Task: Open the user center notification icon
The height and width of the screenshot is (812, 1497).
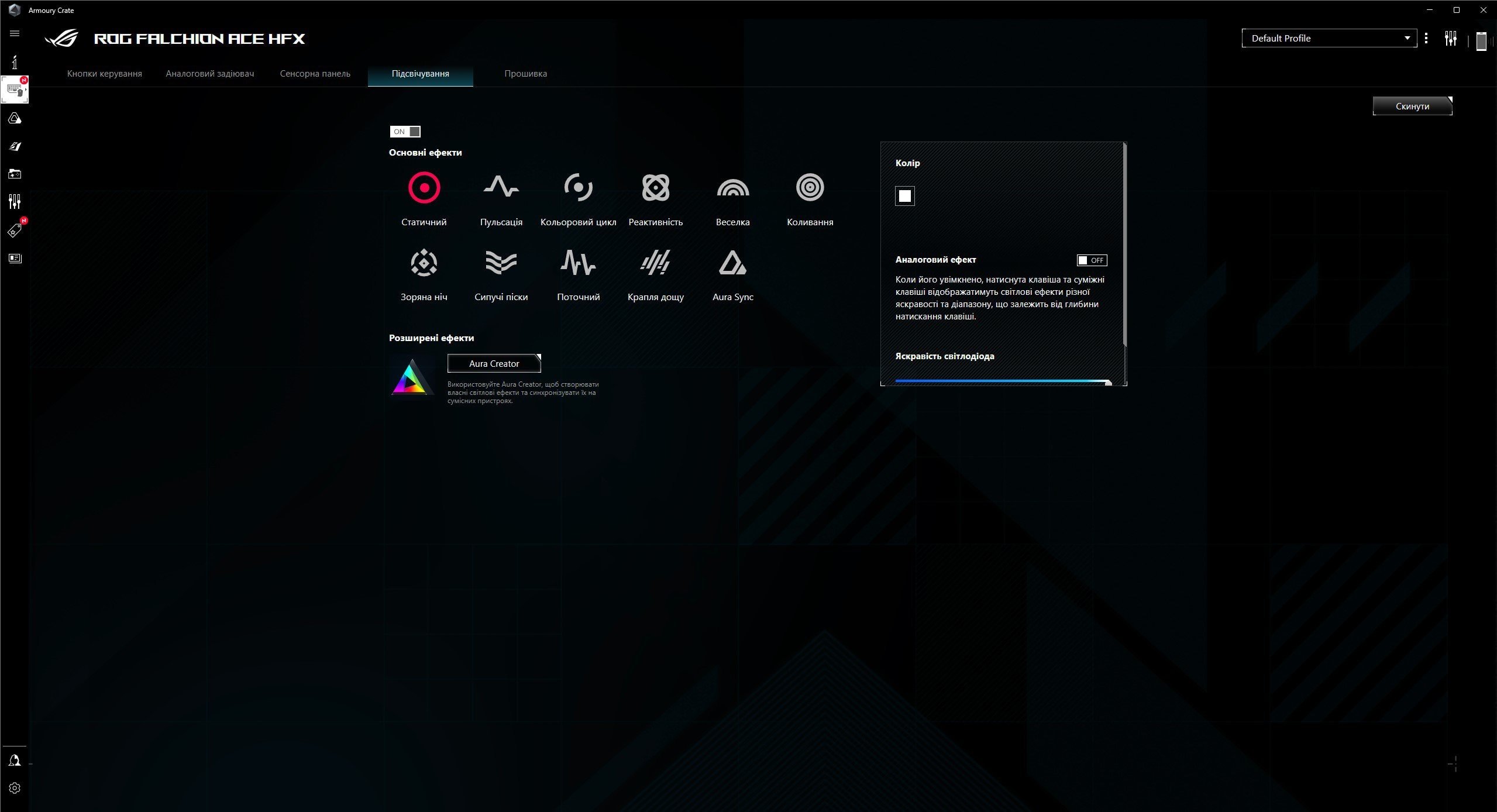Action: 15,760
